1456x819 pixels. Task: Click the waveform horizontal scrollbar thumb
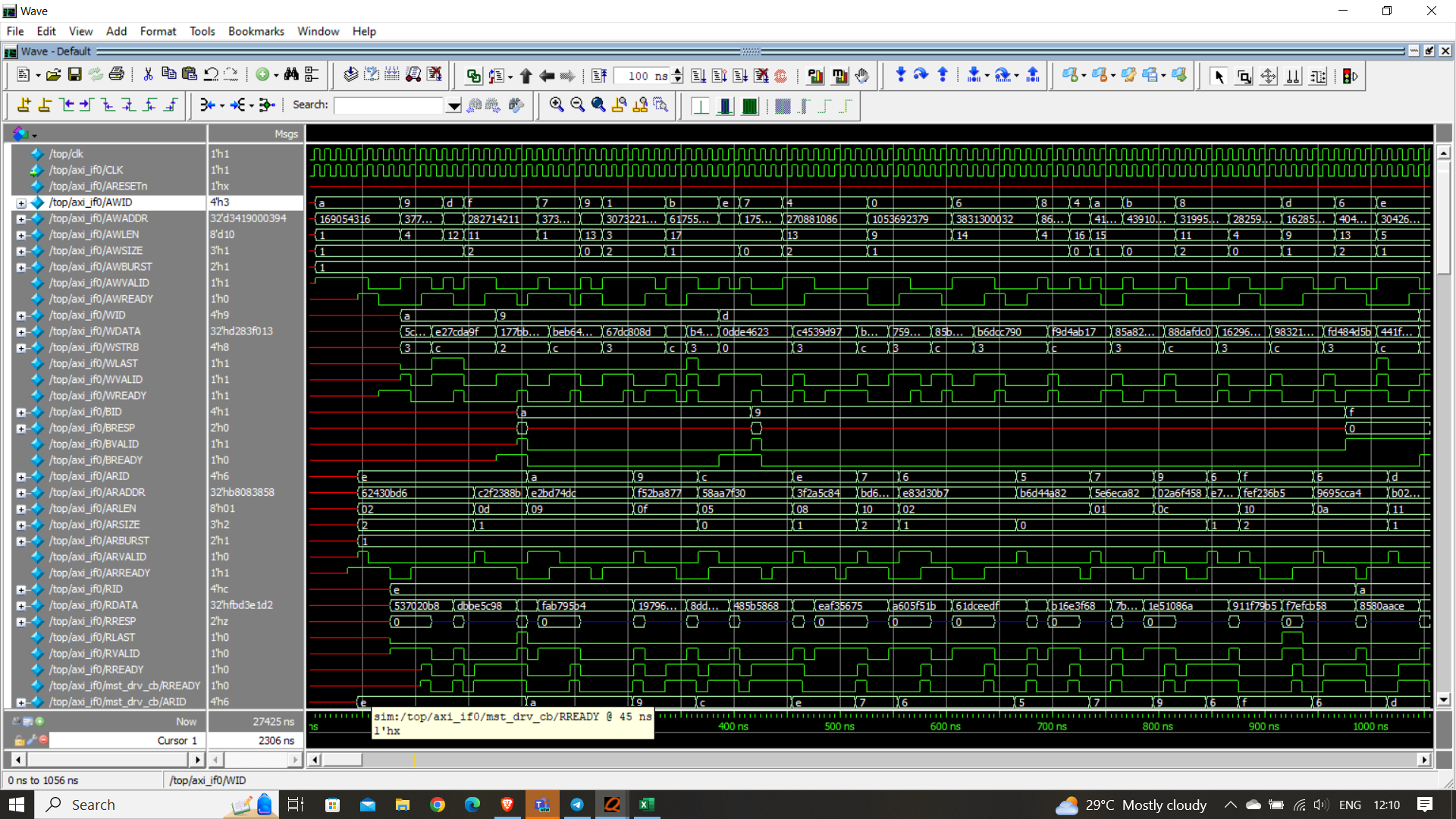(x=343, y=759)
